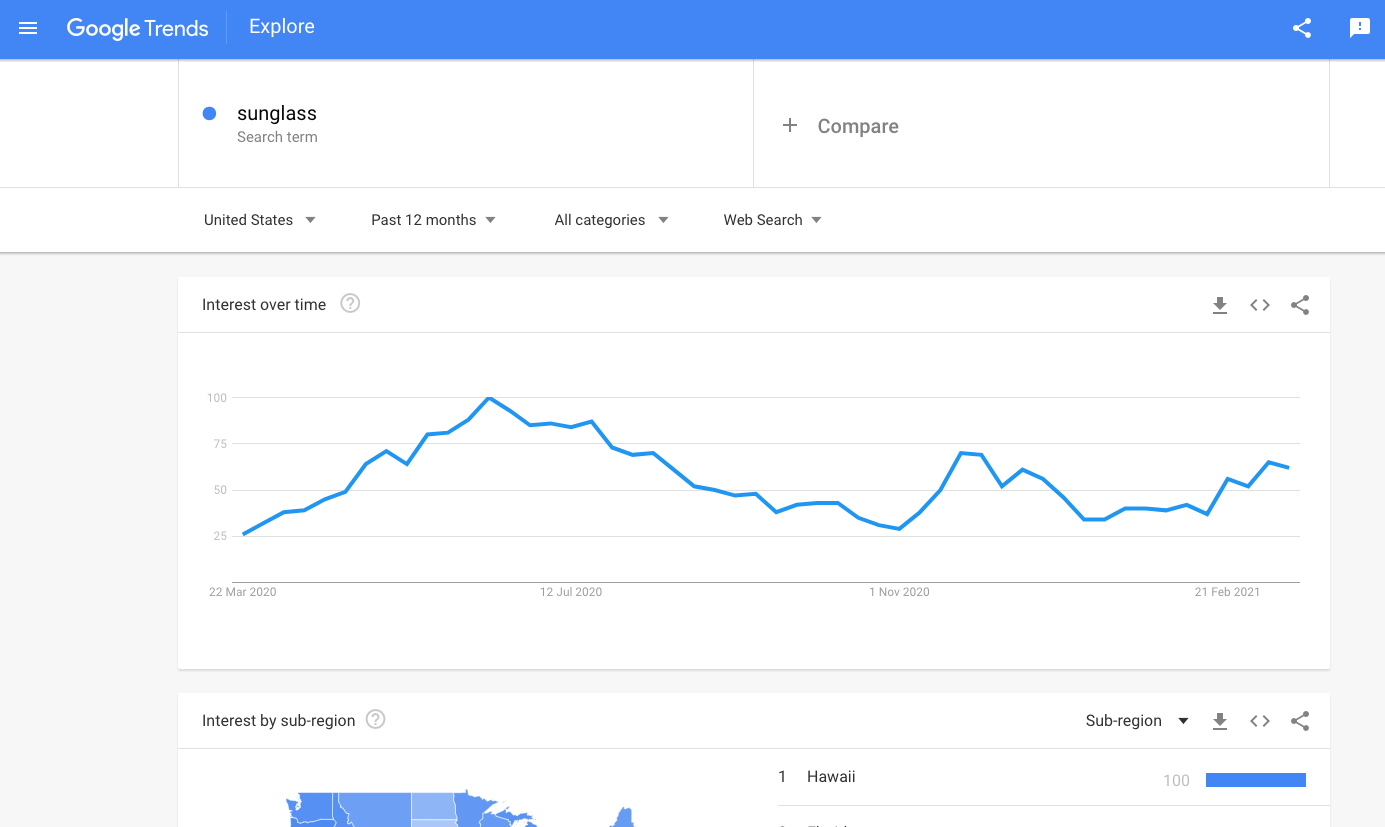Image resolution: width=1385 pixels, height=827 pixels.
Task: Download the Interest over time data as CSV
Action: 1220,305
